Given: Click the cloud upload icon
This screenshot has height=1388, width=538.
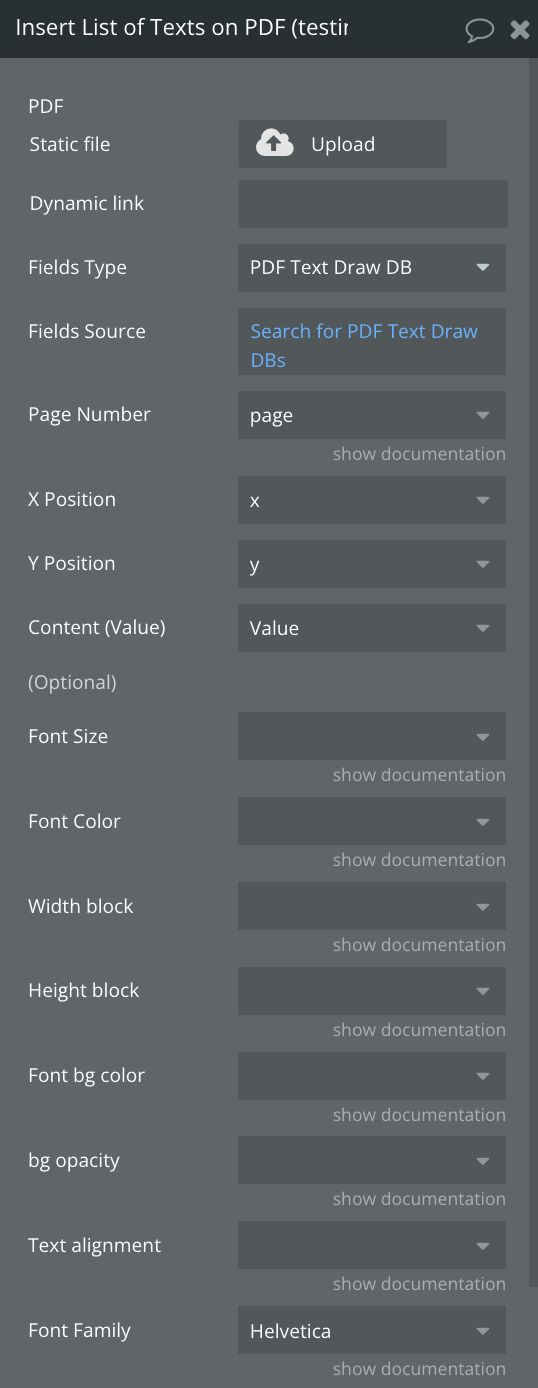Looking at the screenshot, I should click(x=275, y=144).
